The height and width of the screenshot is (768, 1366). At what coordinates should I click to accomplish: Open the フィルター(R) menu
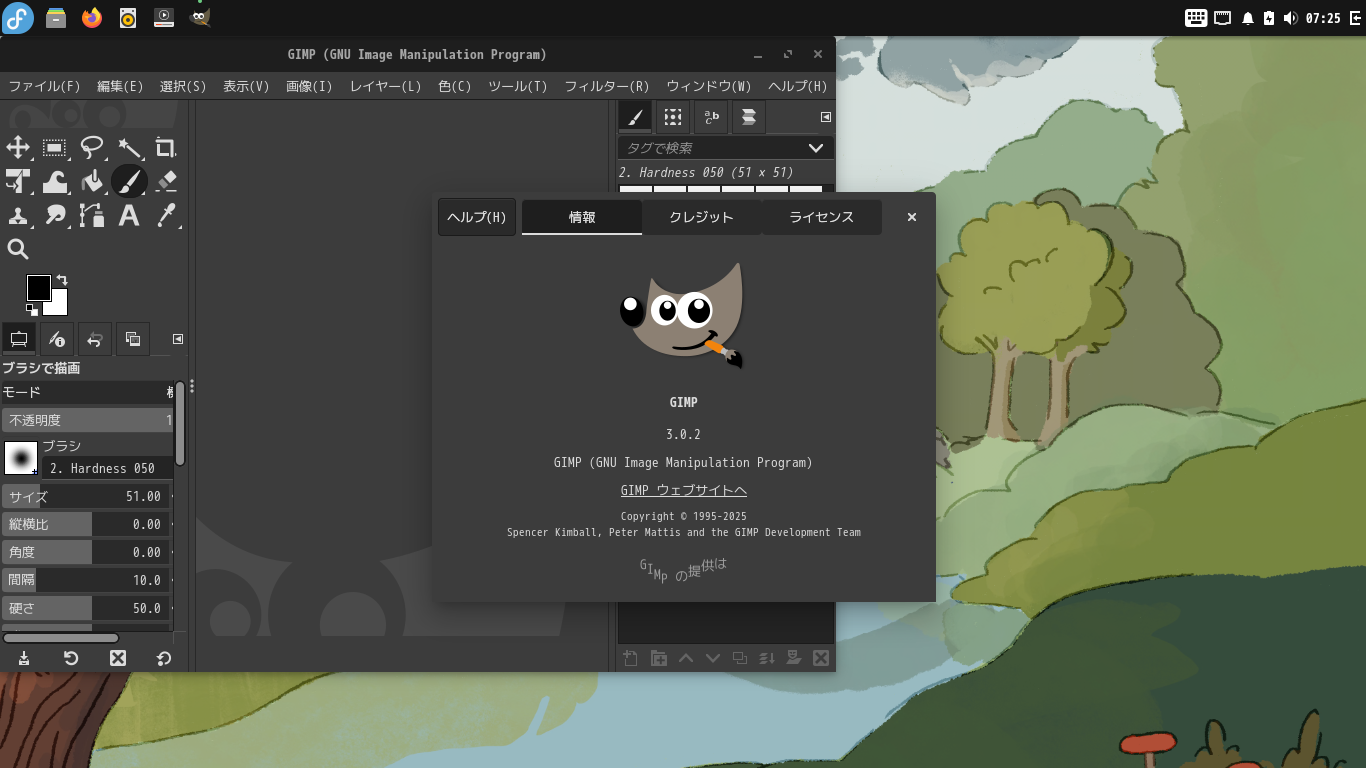click(x=607, y=86)
